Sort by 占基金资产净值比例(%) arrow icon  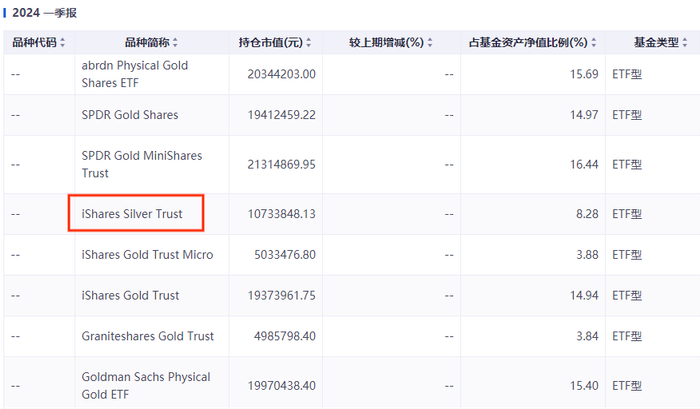[x=594, y=43]
